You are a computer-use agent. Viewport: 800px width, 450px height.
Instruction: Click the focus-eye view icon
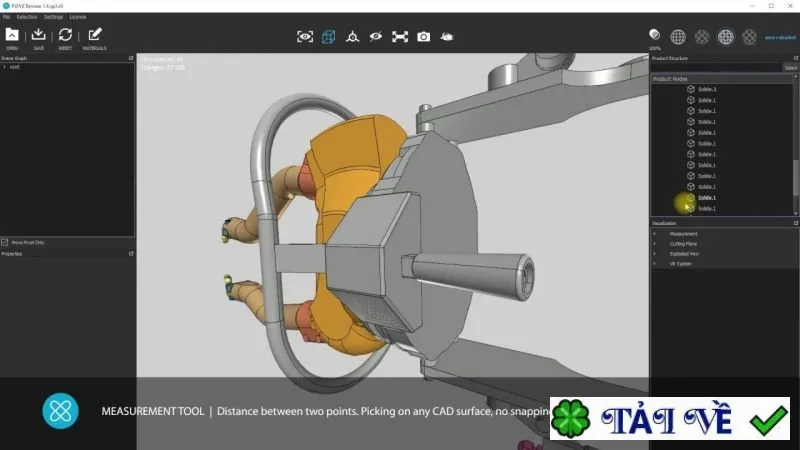click(x=305, y=37)
